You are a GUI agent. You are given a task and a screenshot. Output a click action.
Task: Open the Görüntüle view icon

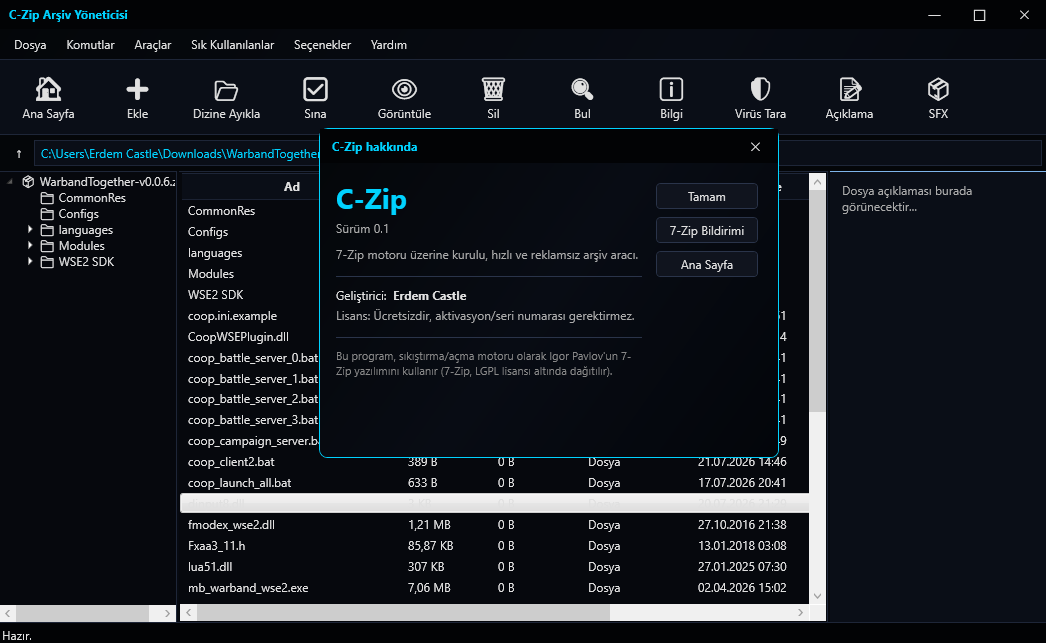coord(404,89)
